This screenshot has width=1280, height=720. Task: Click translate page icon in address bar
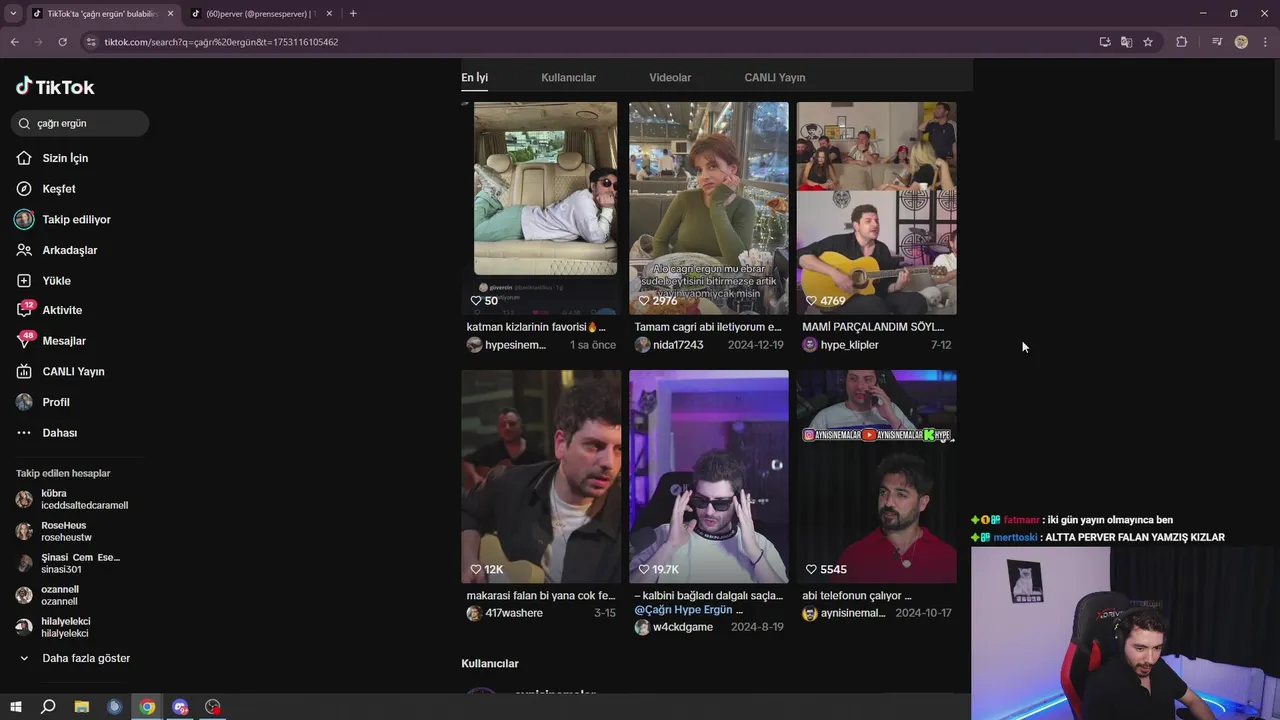1126,42
